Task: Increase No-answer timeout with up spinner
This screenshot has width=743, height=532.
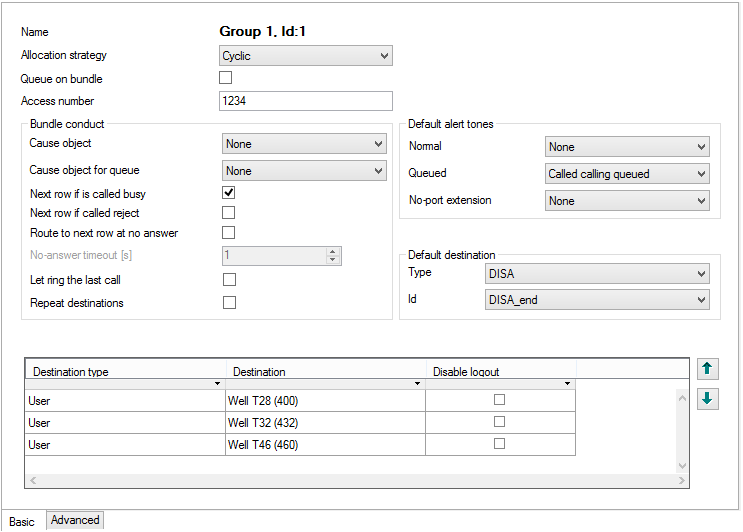Action: click(x=333, y=252)
